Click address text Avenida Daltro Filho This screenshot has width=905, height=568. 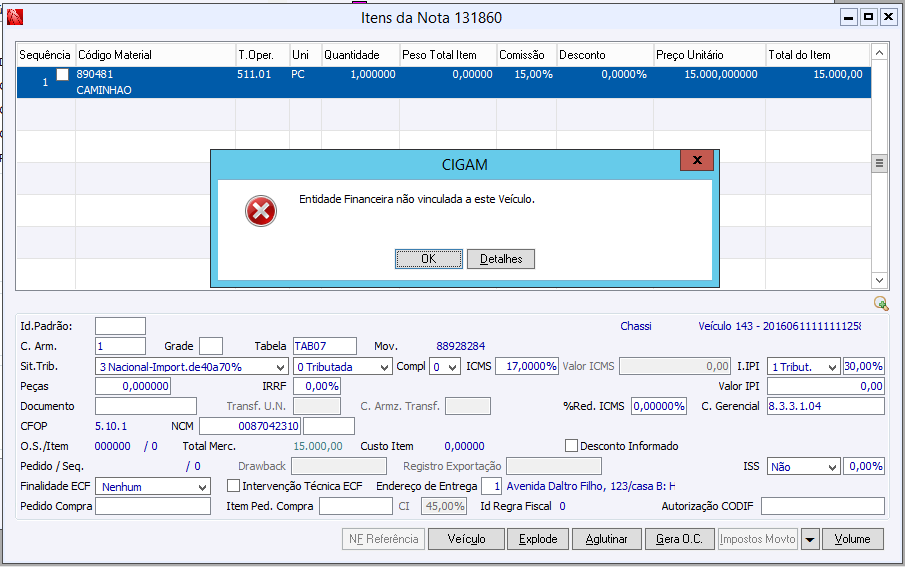(590, 486)
